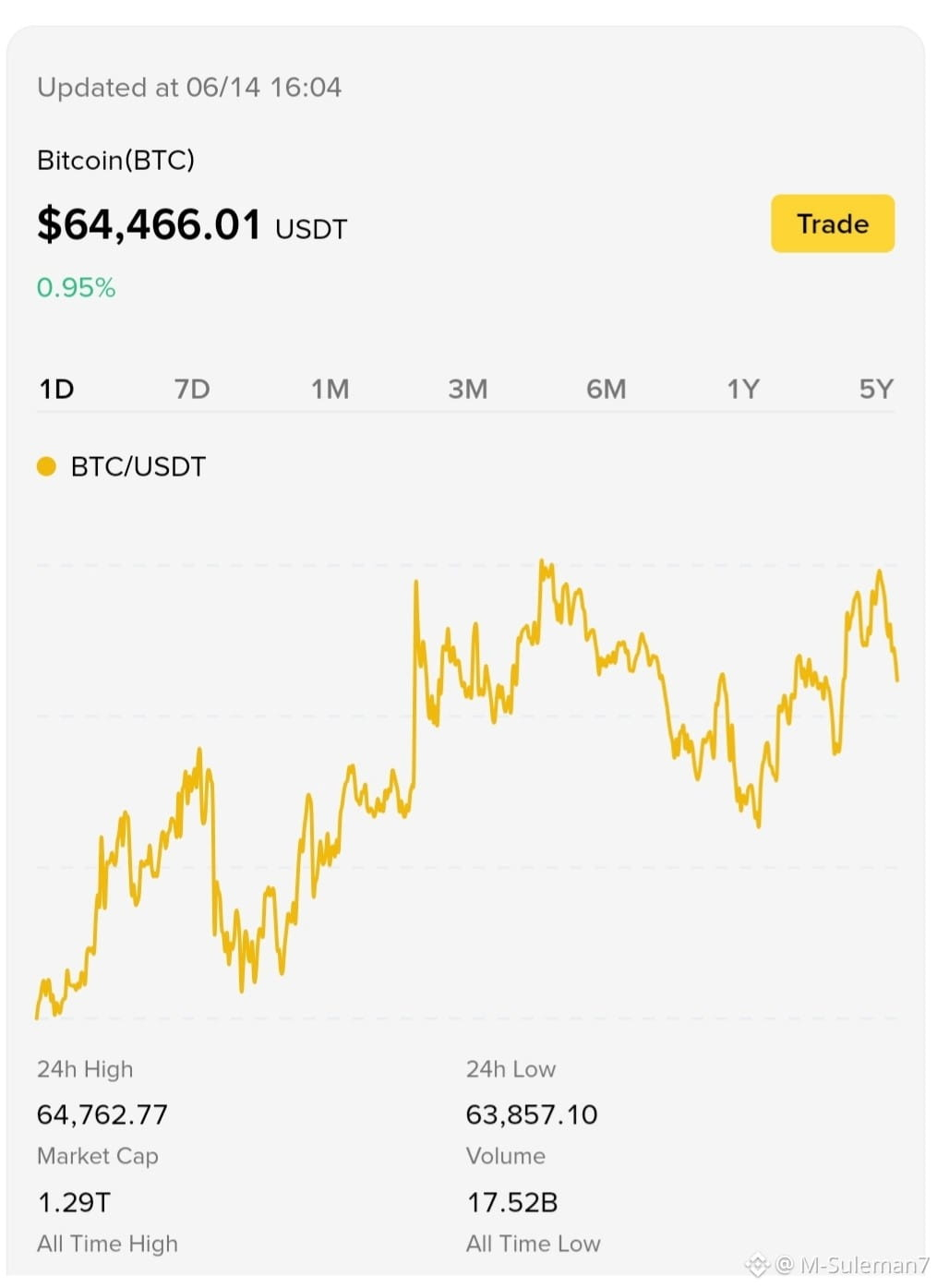Switch to the 1M timeframe tab
This screenshot has width=937, height=1288.
click(x=330, y=389)
